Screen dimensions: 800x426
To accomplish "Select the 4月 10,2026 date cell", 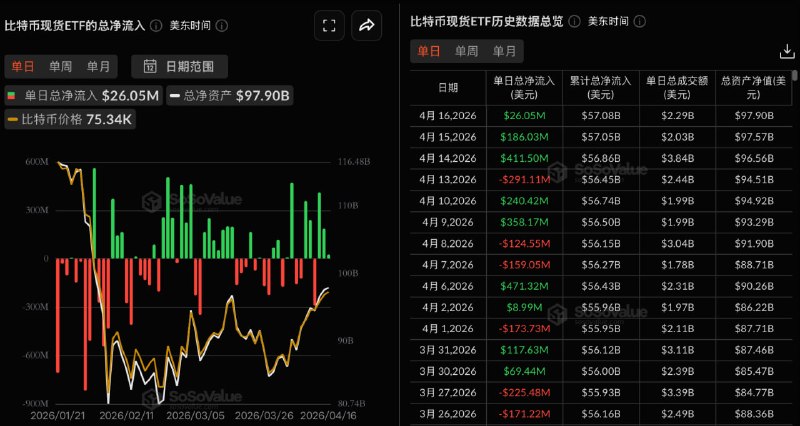I will [x=448, y=201].
